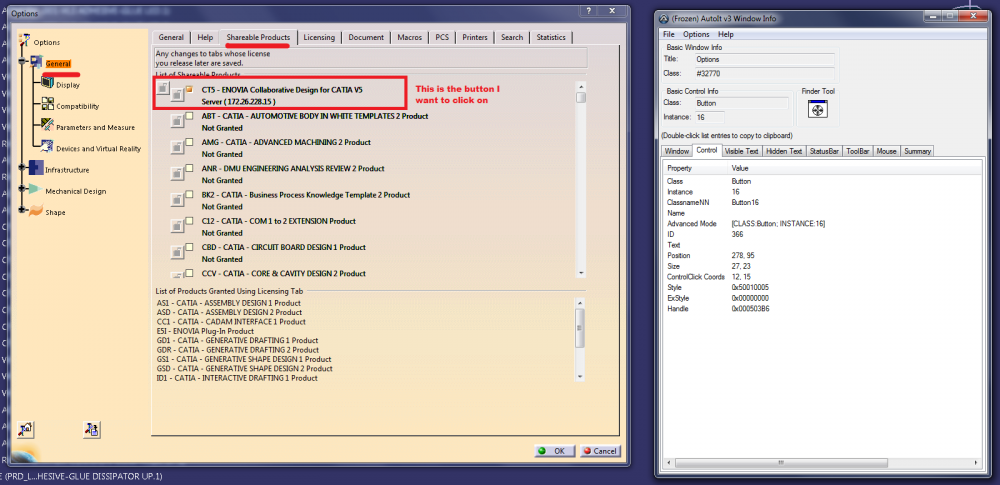The width and height of the screenshot is (1000, 485).
Task: Click the Mechanical Design category icon
Action: point(36,190)
